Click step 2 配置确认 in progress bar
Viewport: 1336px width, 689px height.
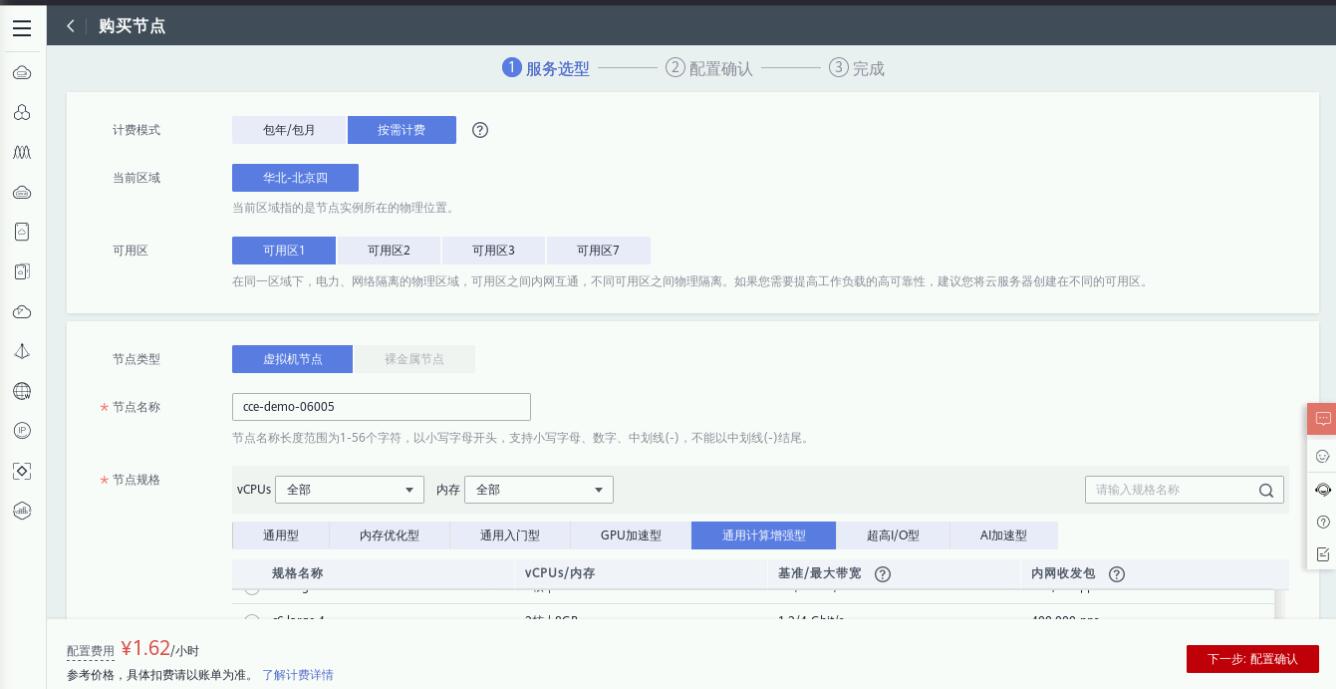710,68
